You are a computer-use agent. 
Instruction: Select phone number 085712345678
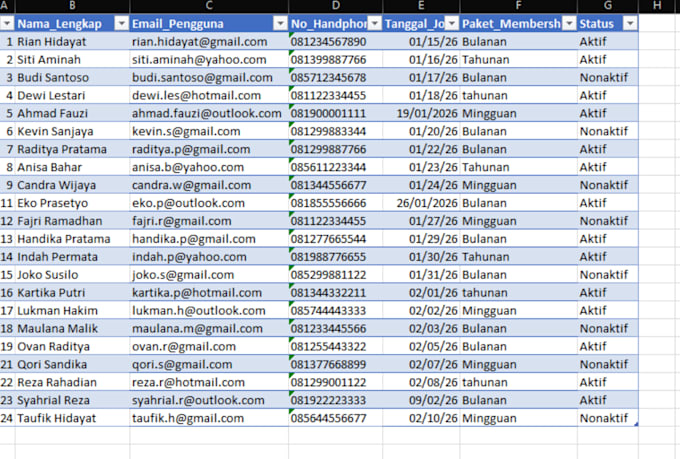[x=336, y=77]
